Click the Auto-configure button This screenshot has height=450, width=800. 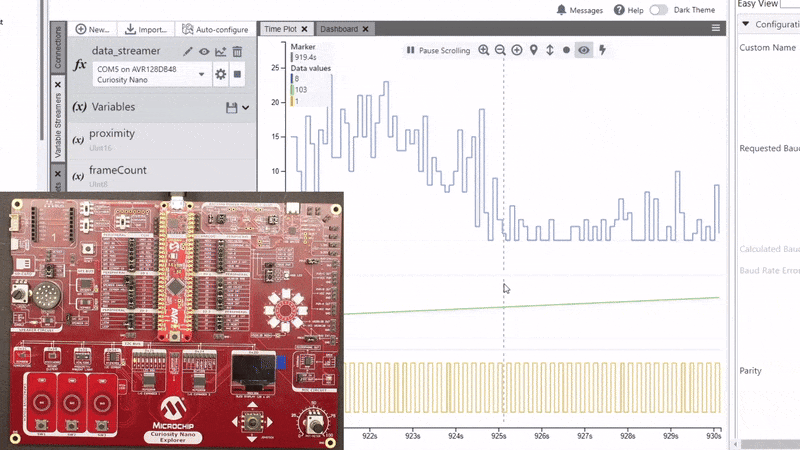(x=215, y=29)
